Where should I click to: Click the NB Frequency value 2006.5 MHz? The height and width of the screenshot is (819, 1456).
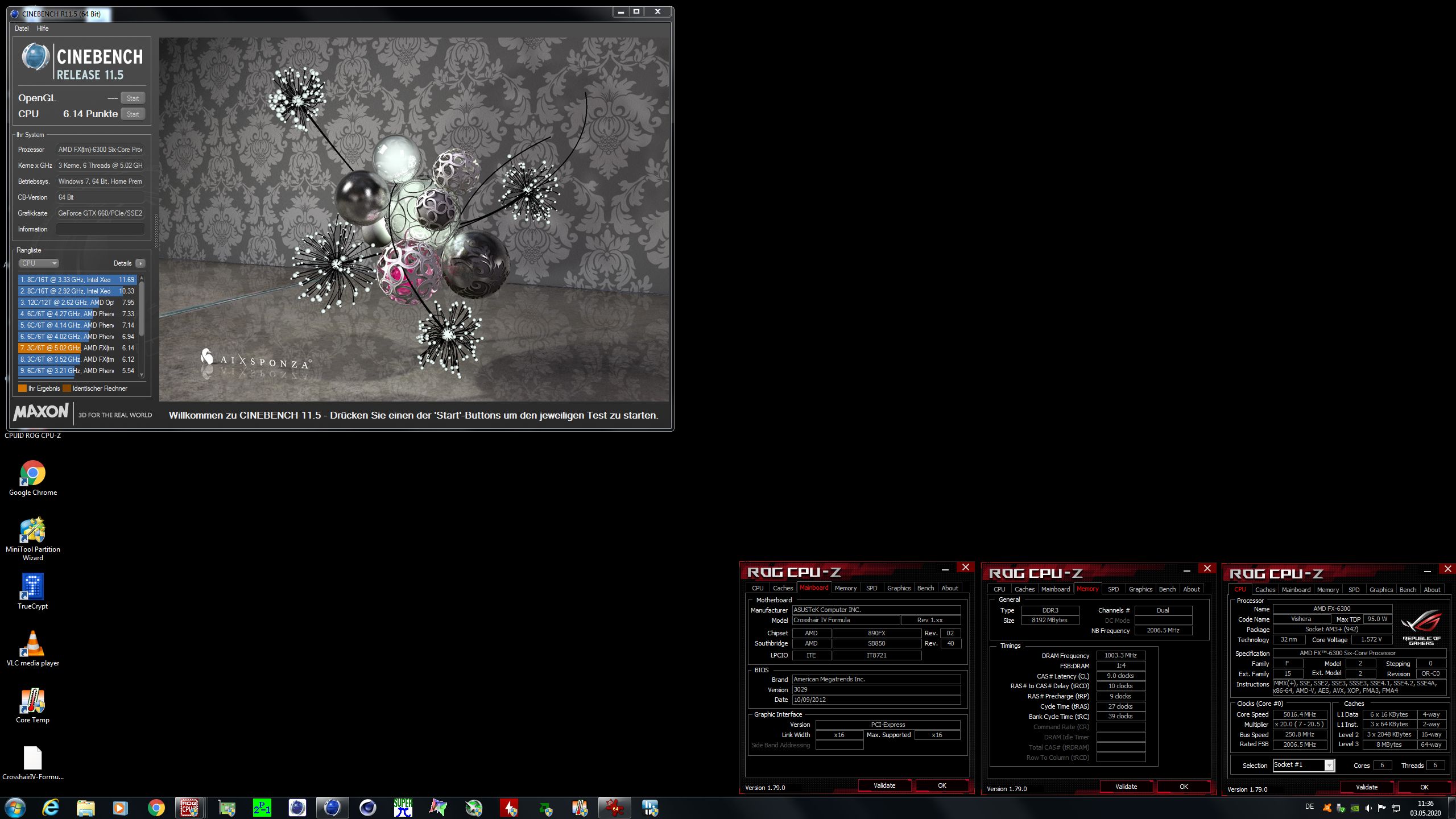pyautogui.click(x=1163, y=630)
